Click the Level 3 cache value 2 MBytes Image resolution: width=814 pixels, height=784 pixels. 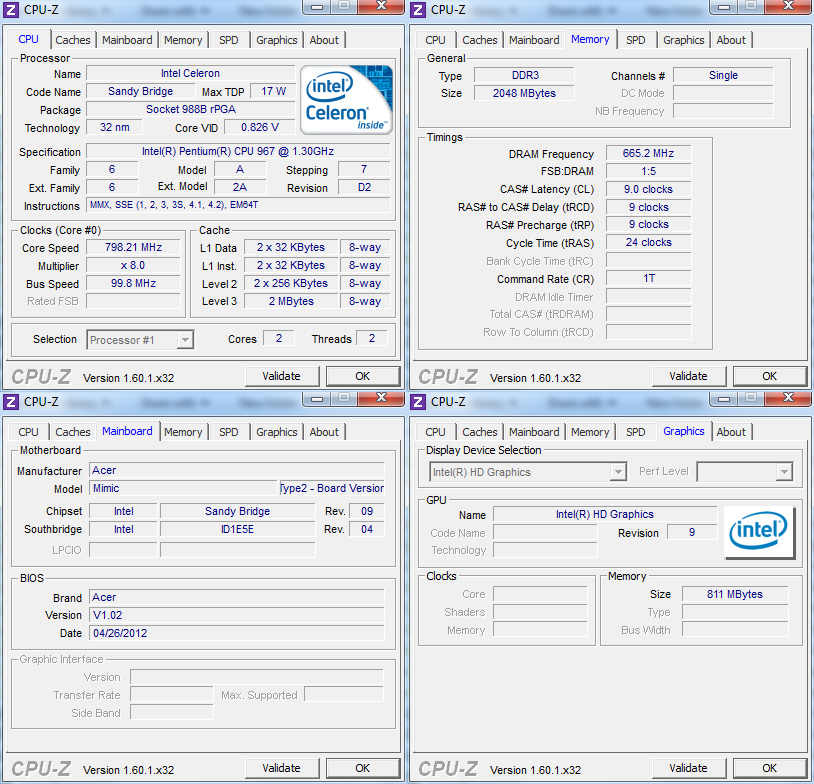pos(291,301)
